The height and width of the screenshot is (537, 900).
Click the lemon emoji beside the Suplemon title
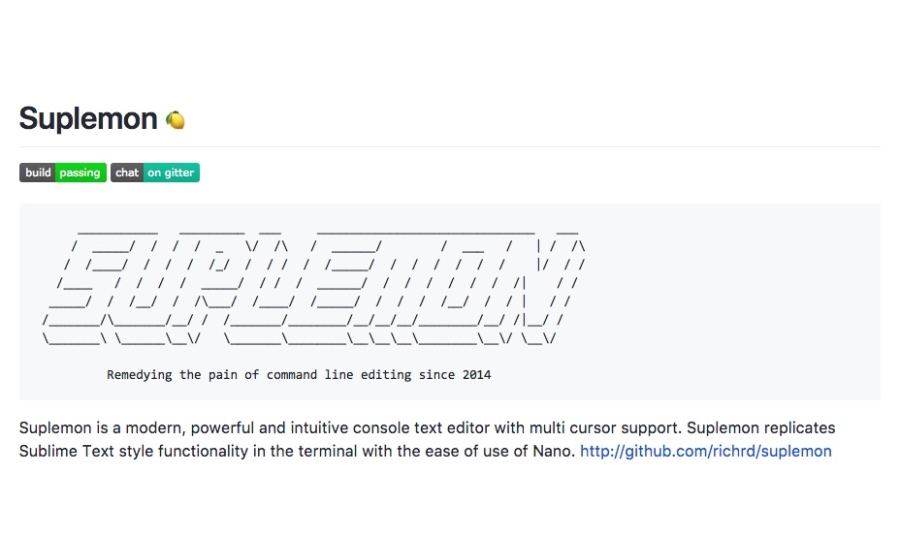175,120
